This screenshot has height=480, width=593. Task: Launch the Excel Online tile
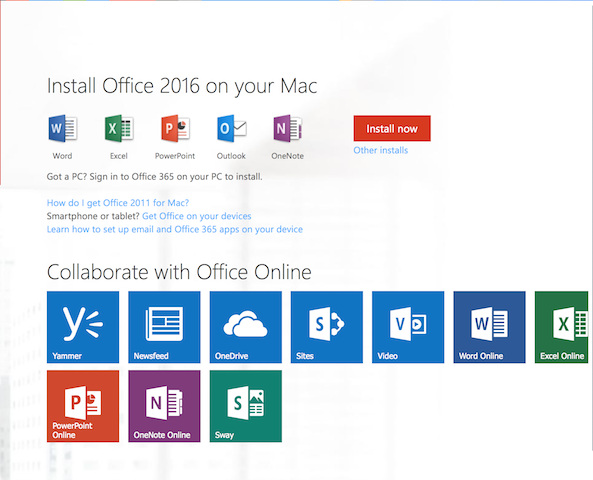click(x=562, y=327)
